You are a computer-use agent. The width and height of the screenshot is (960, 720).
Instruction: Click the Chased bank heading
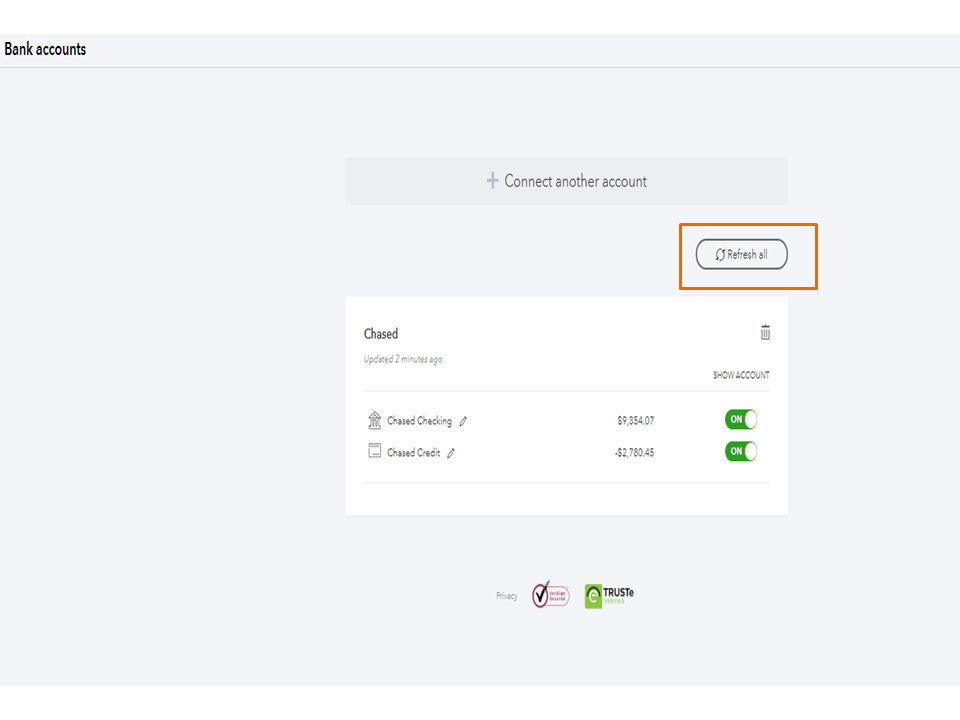pos(381,334)
